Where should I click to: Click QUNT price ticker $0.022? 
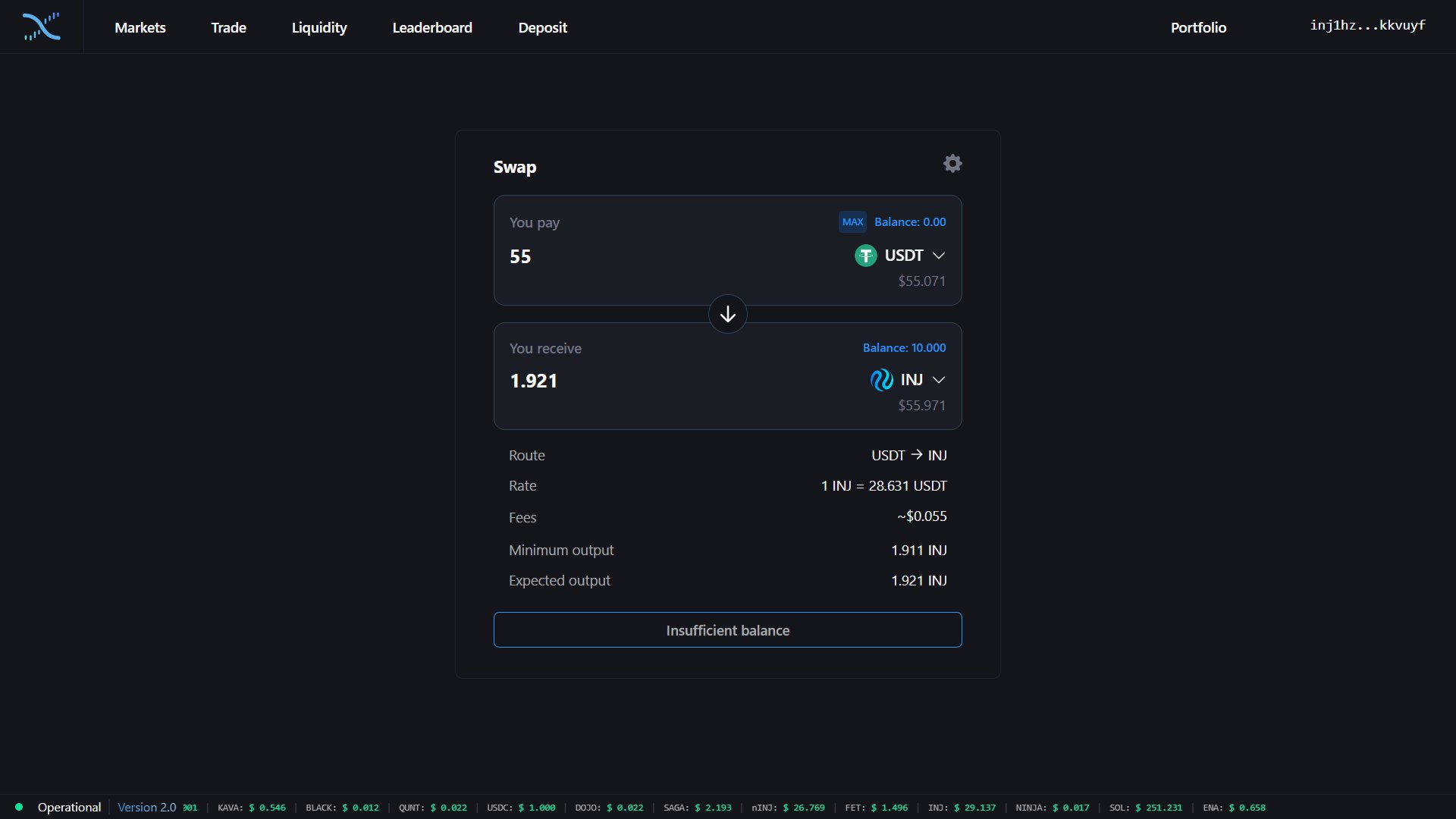(x=433, y=808)
